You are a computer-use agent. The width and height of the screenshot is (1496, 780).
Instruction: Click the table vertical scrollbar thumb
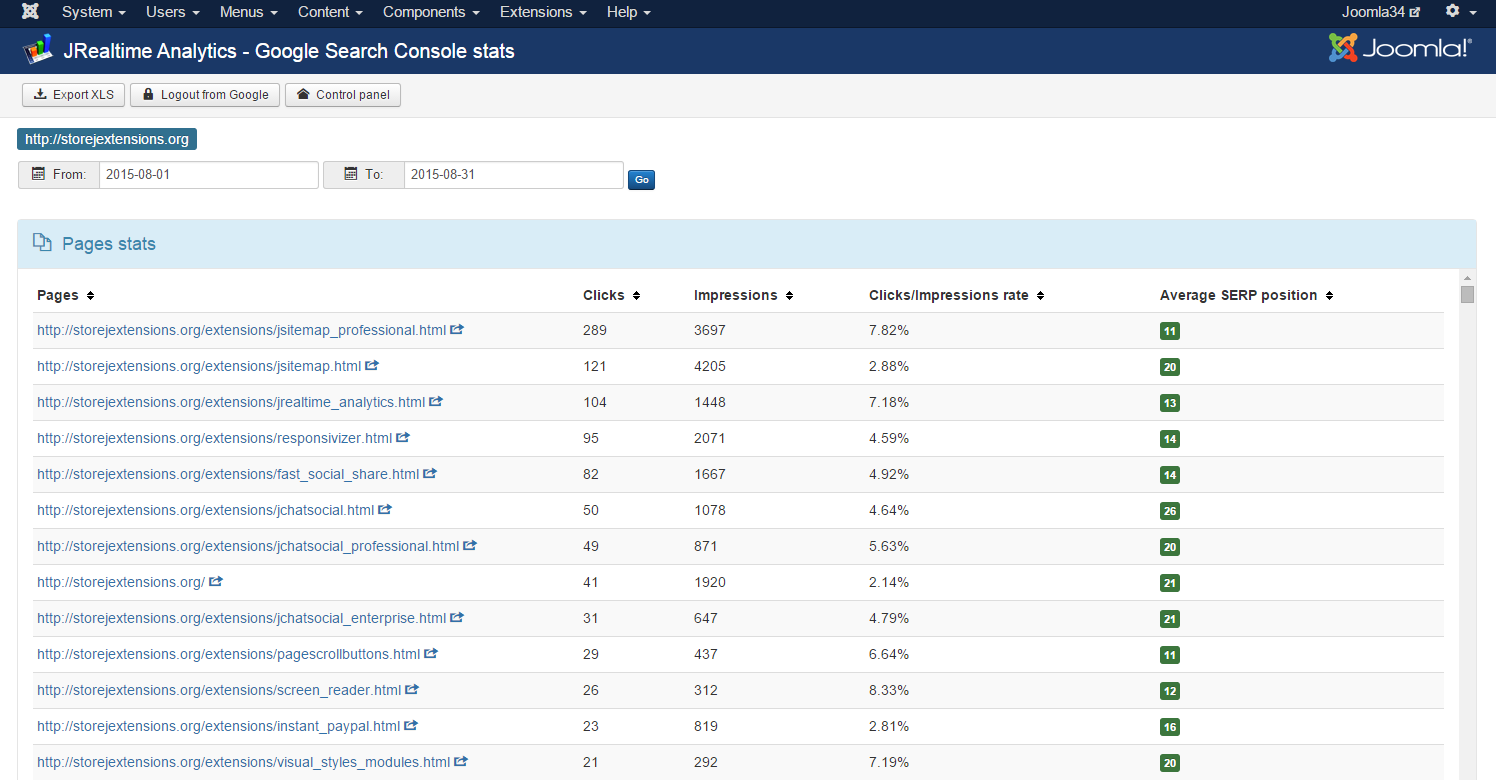[x=1467, y=294]
